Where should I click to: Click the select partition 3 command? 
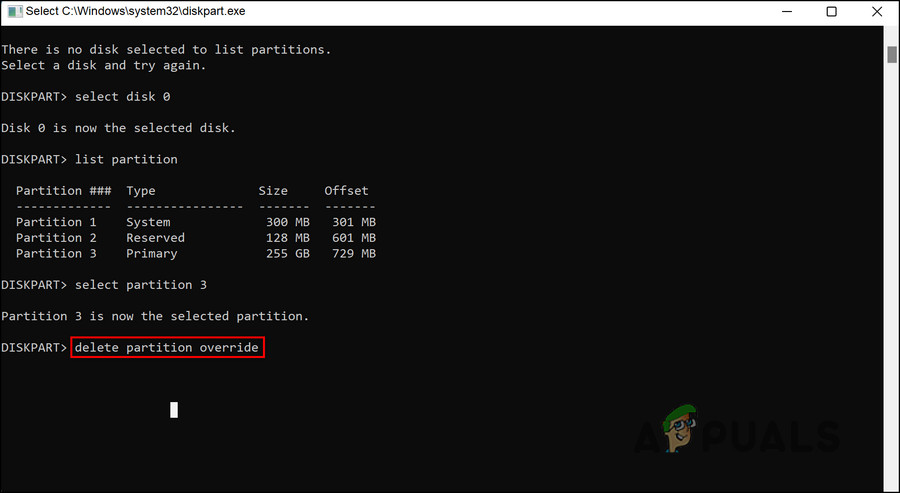(x=141, y=285)
